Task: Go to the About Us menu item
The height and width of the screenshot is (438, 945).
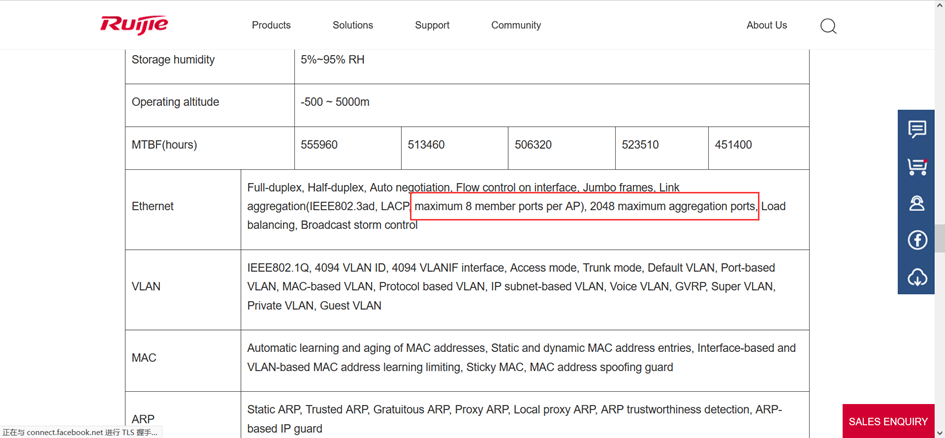Action: (x=766, y=25)
